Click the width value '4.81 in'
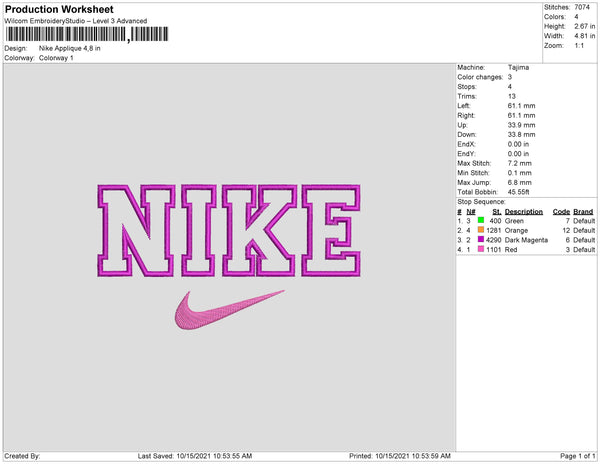The width and height of the screenshot is (600, 464). pyautogui.click(x=585, y=36)
